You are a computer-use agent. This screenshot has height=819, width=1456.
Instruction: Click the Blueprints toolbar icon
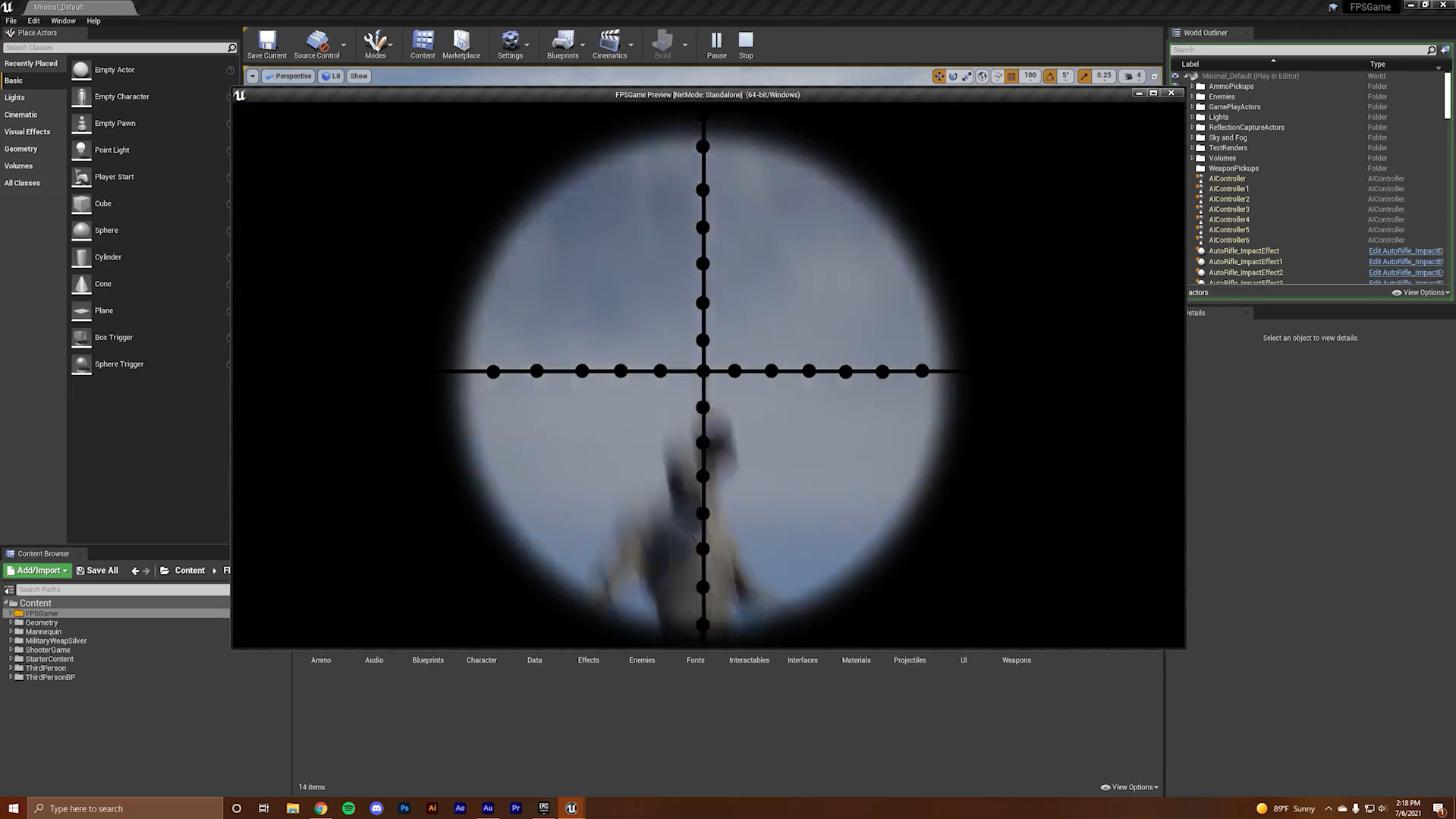(562, 44)
